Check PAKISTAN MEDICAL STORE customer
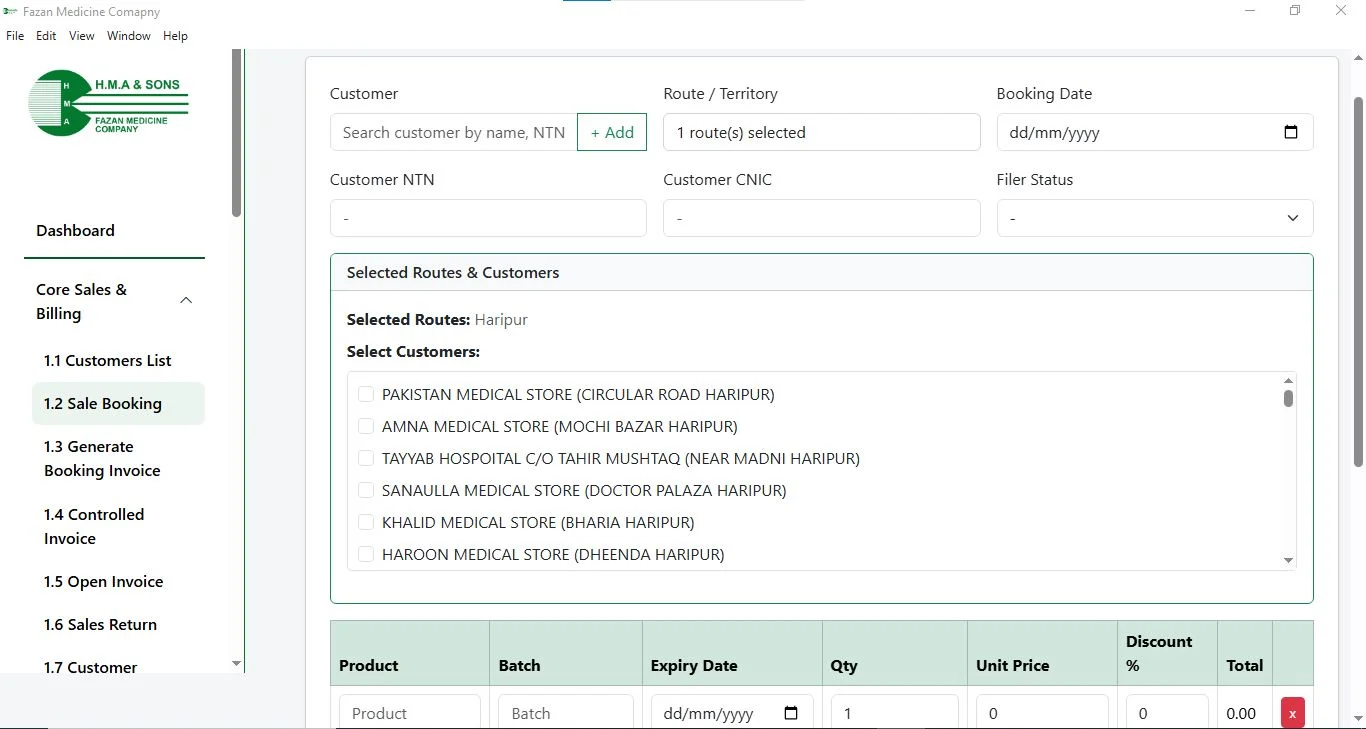1366x729 pixels. (366, 394)
